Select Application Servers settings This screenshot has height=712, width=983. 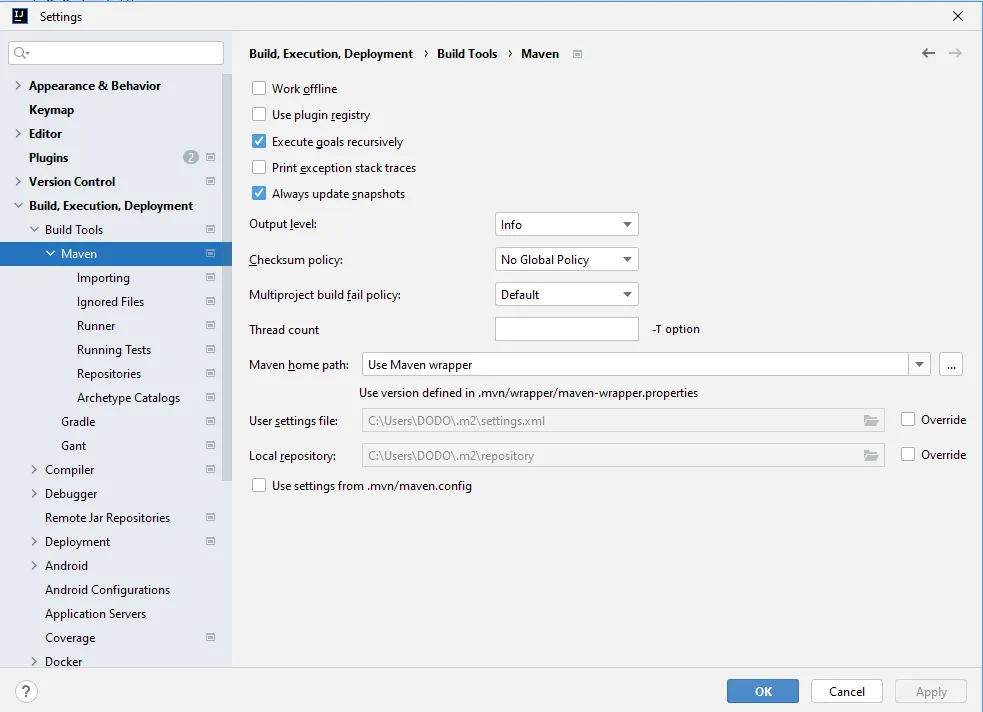(x=95, y=614)
